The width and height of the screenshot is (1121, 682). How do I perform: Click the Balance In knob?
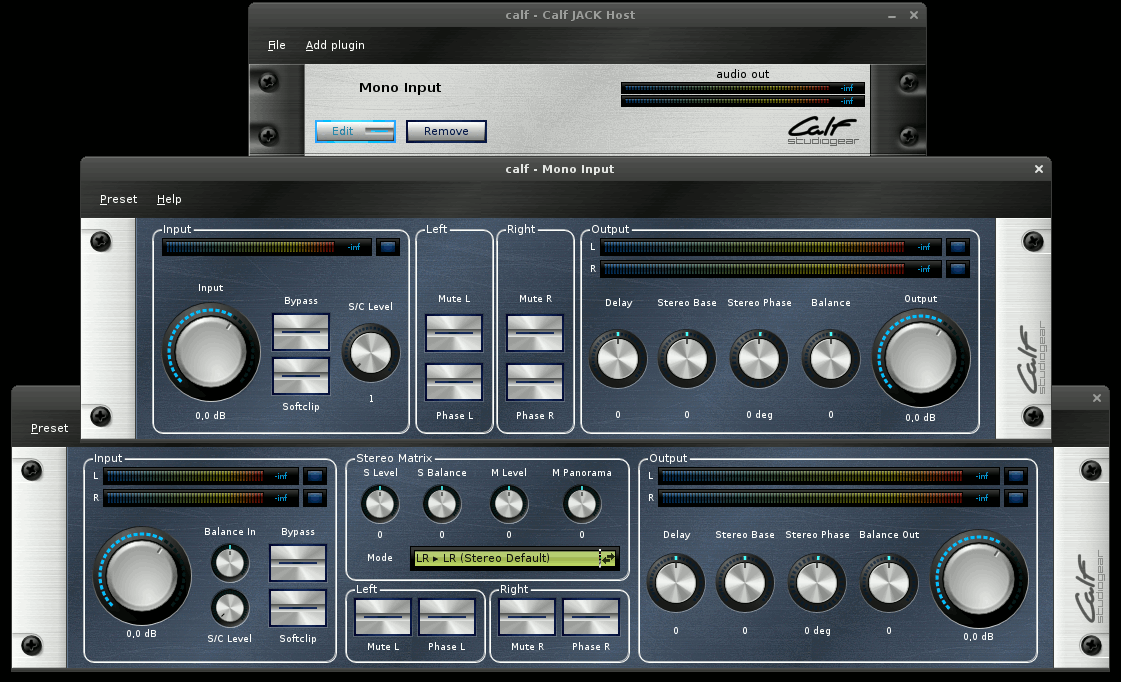coord(229,563)
